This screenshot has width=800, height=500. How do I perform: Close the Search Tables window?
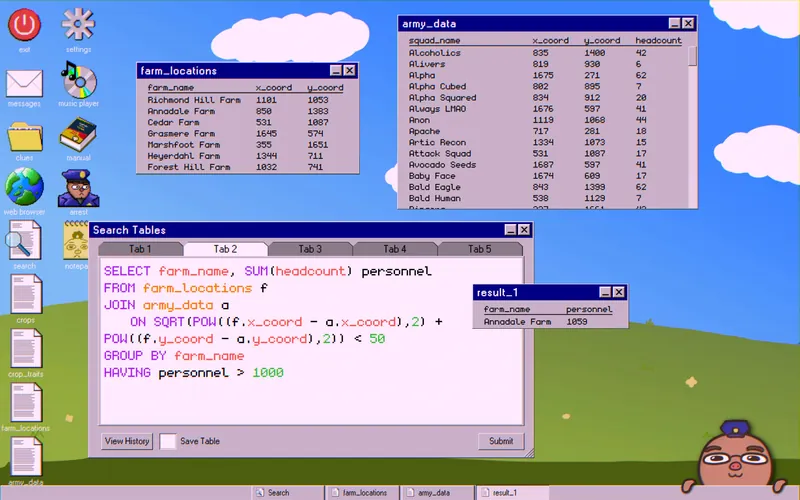(x=524, y=230)
